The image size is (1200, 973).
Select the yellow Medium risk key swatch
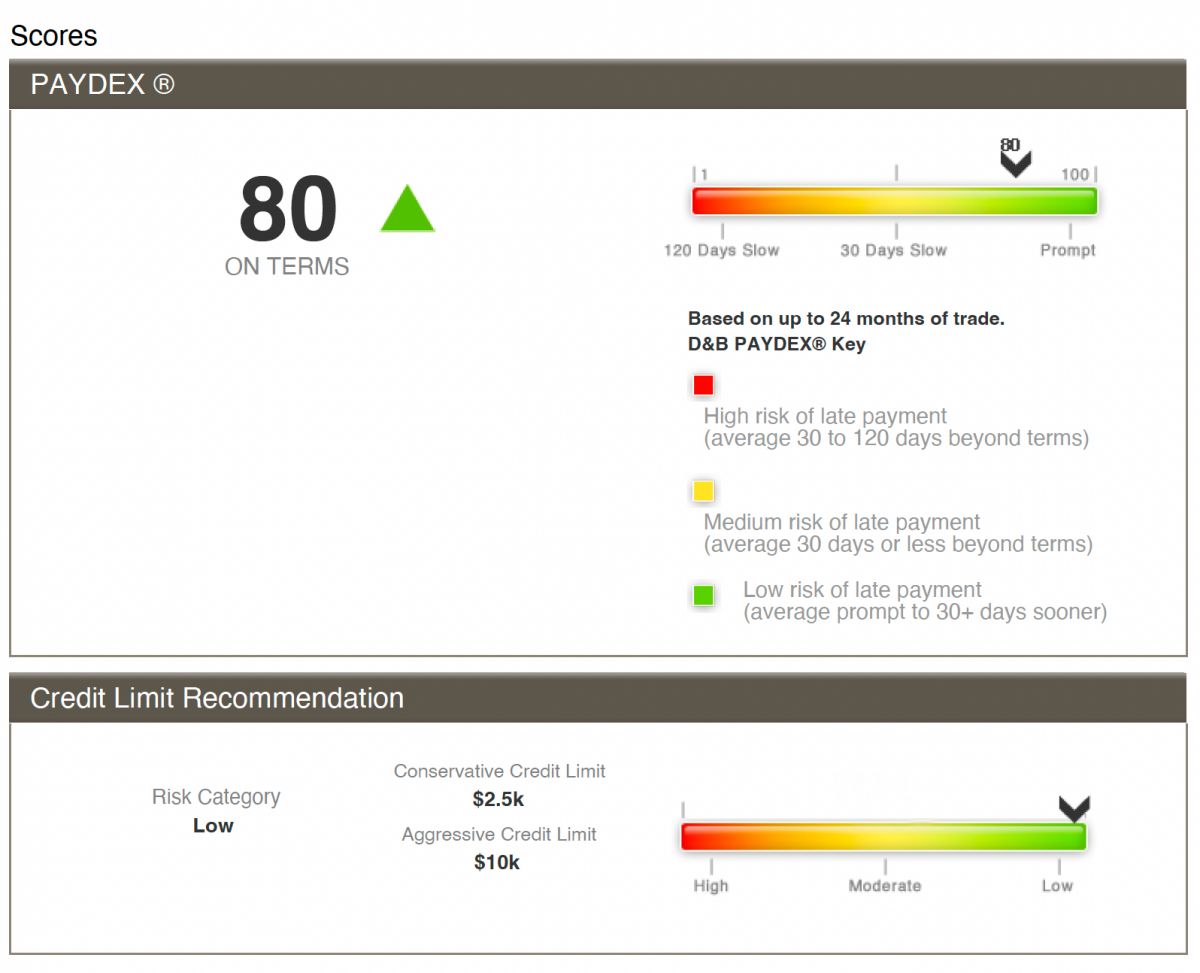pyautogui.click(x=704, y=491)
